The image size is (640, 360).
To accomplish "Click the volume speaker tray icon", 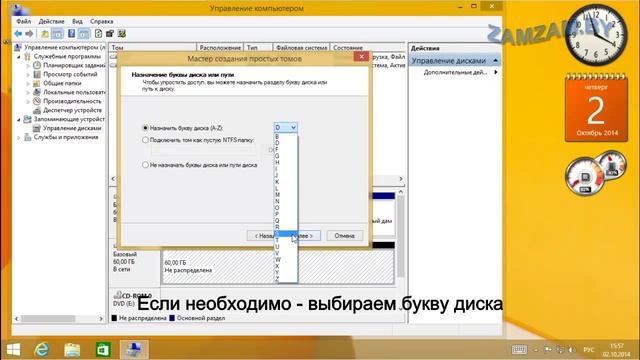I will pyautogui.click(x=571, y=350).
